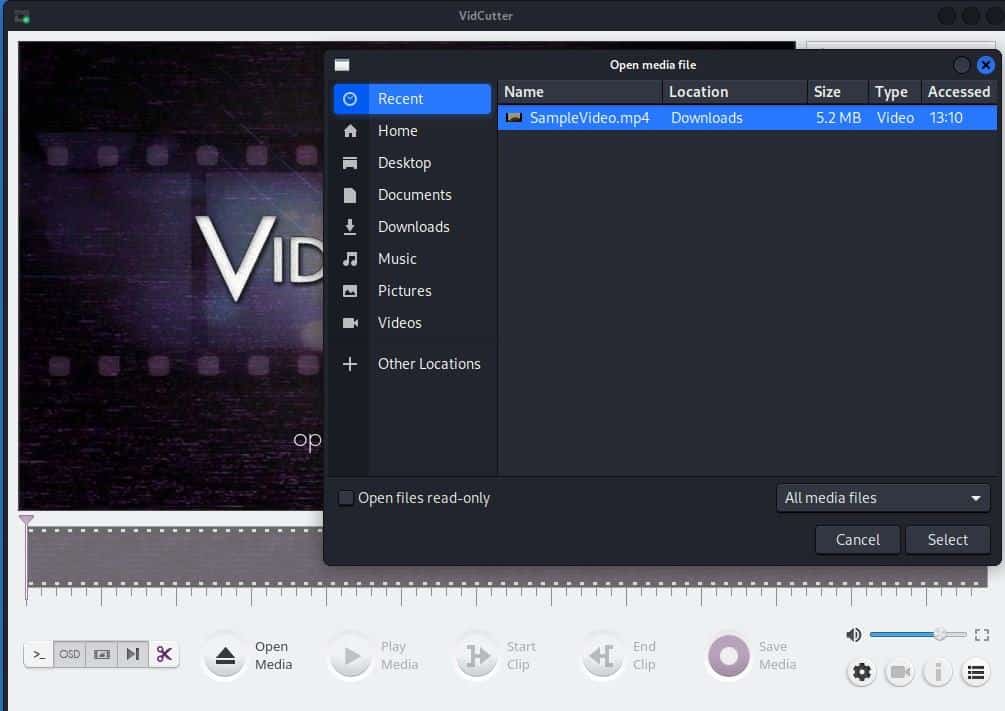
Task: Adjust the volume slider
Action: 918,635
